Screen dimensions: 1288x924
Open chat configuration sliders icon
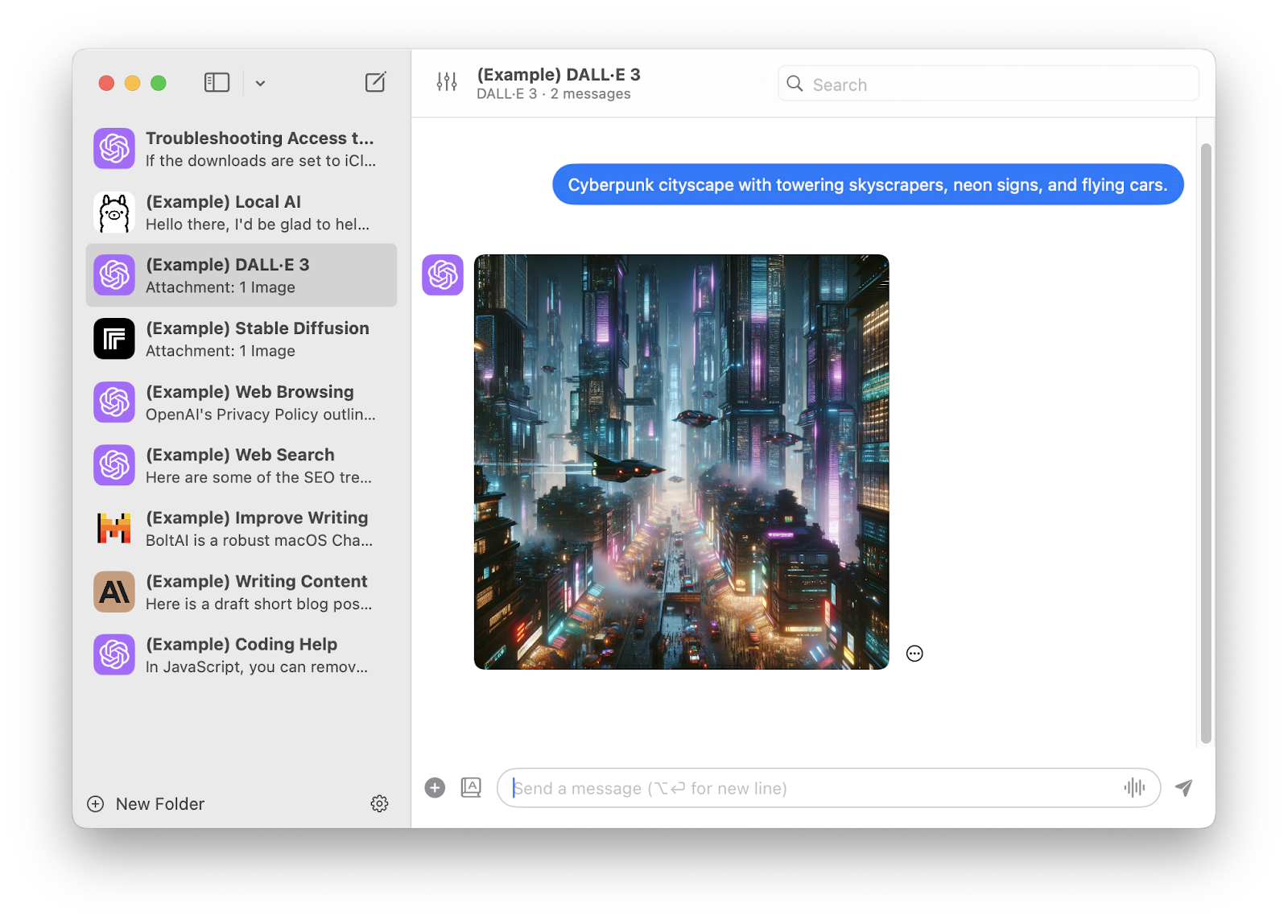click(x=447, y=82)
